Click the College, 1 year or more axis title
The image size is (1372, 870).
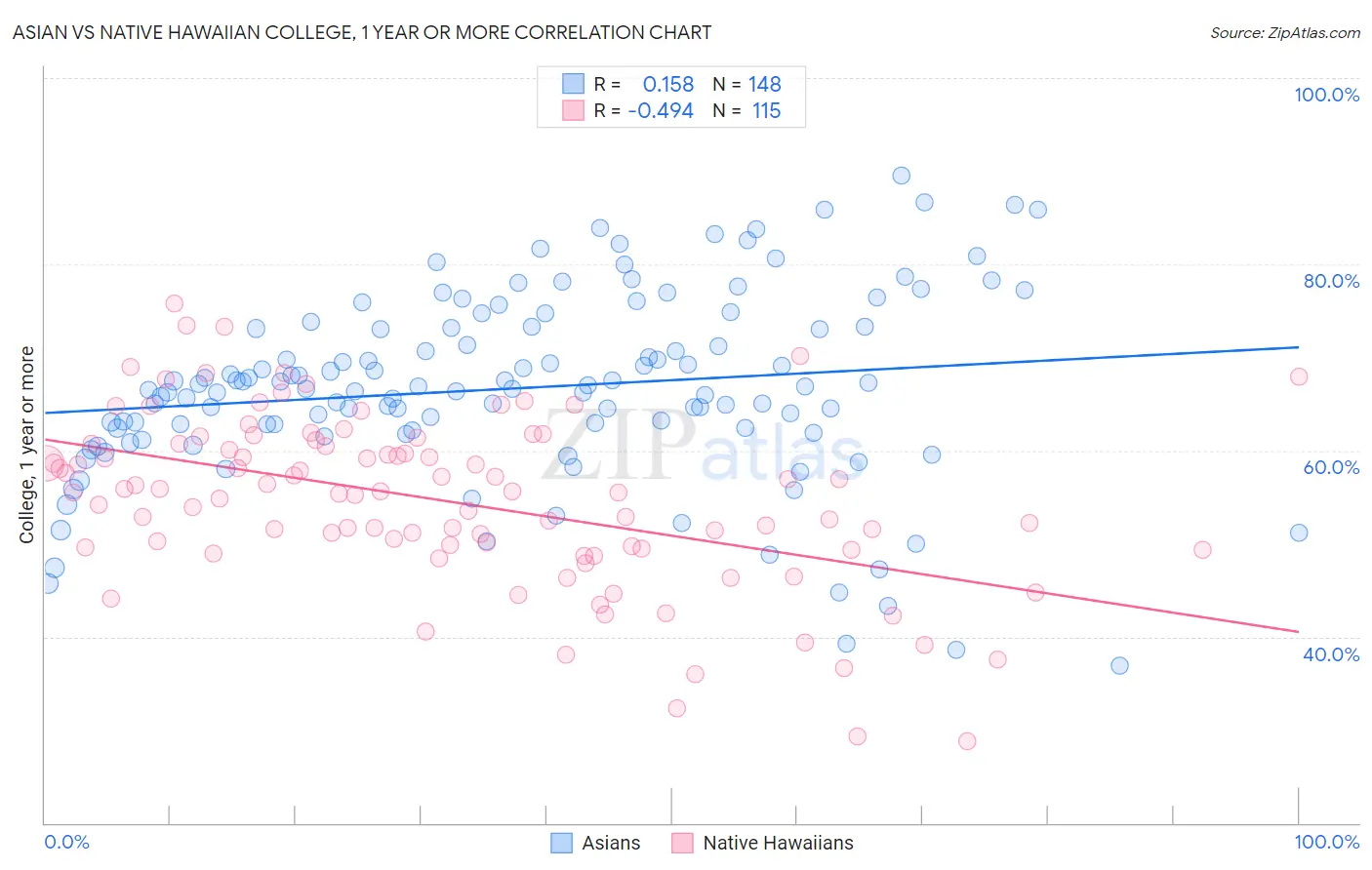(x=26, y=445)
